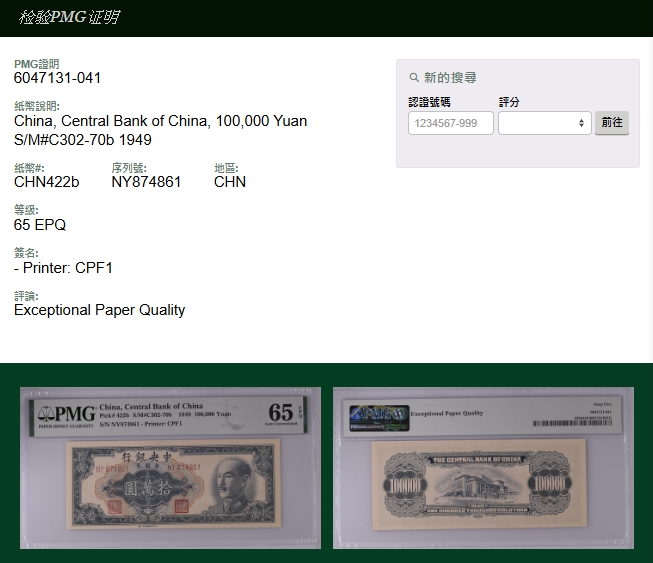Select the S/M#C302-70b 1949 catalog text
The image size is (653, 563).
[82, 140]
